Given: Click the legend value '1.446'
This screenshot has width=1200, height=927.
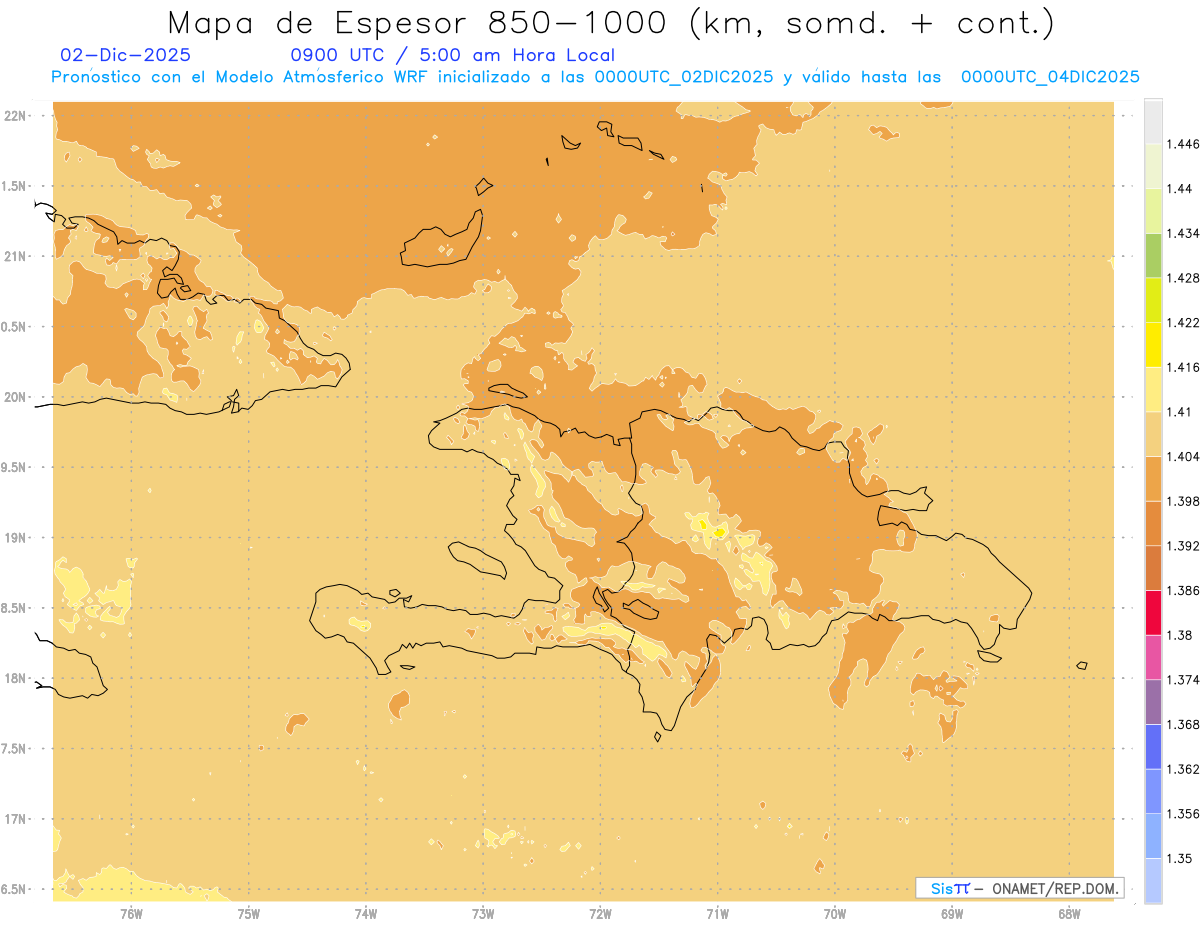Looking at the screenshot, I should 1183,144.
